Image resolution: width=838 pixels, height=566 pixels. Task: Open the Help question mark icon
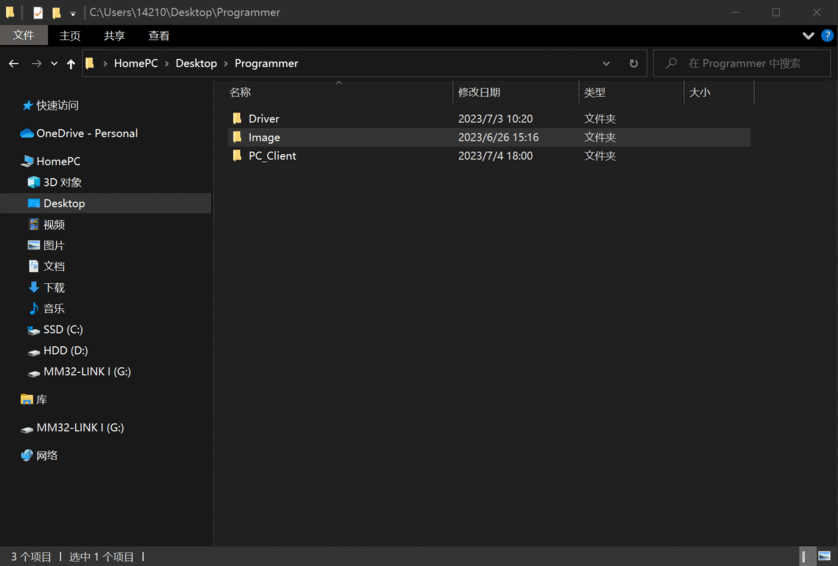[x=827, y=35]
